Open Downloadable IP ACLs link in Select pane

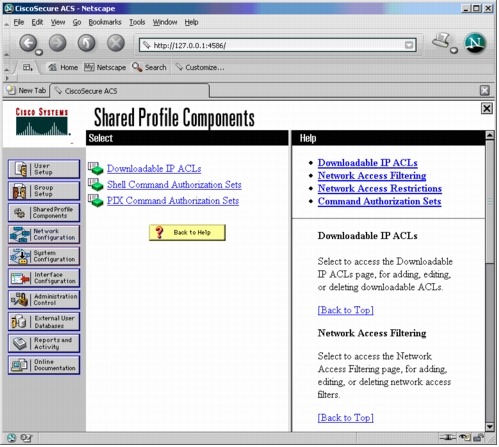coord(154,169)
